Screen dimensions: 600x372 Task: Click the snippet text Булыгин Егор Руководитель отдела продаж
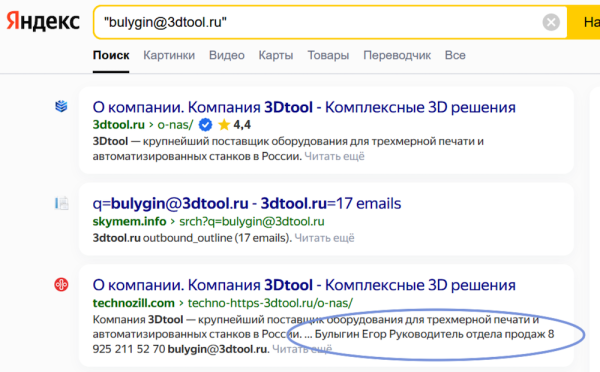coord(430,334)
